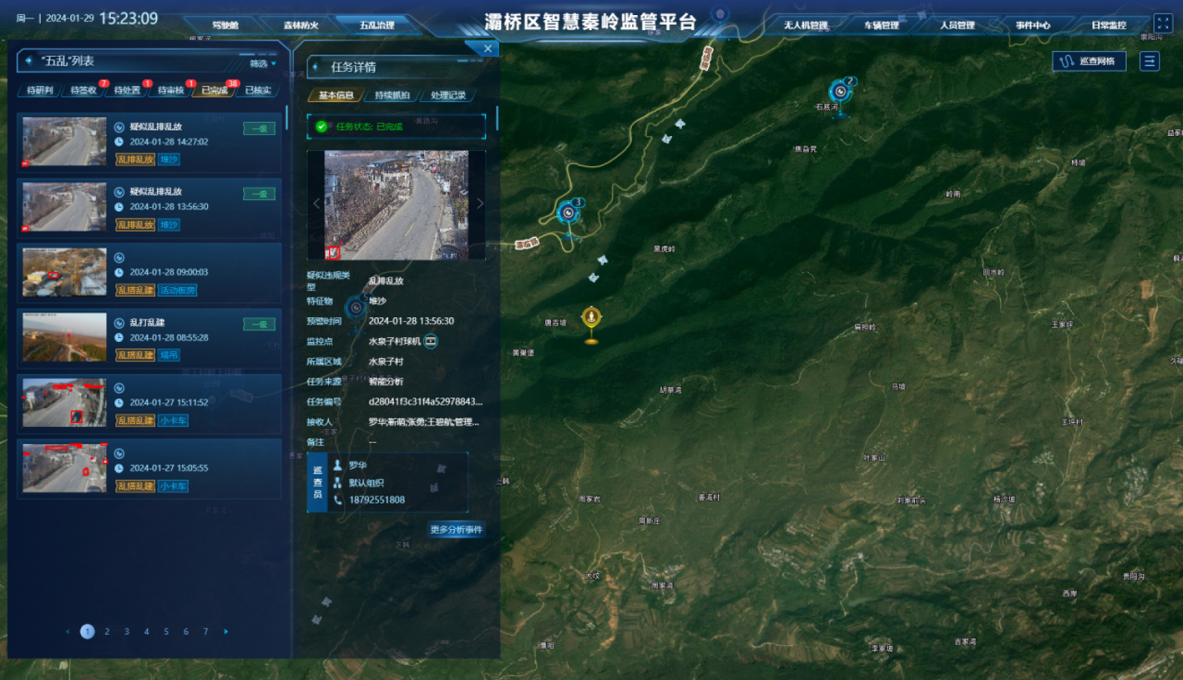Click the 更多分析事件 button

pos(456,529)
